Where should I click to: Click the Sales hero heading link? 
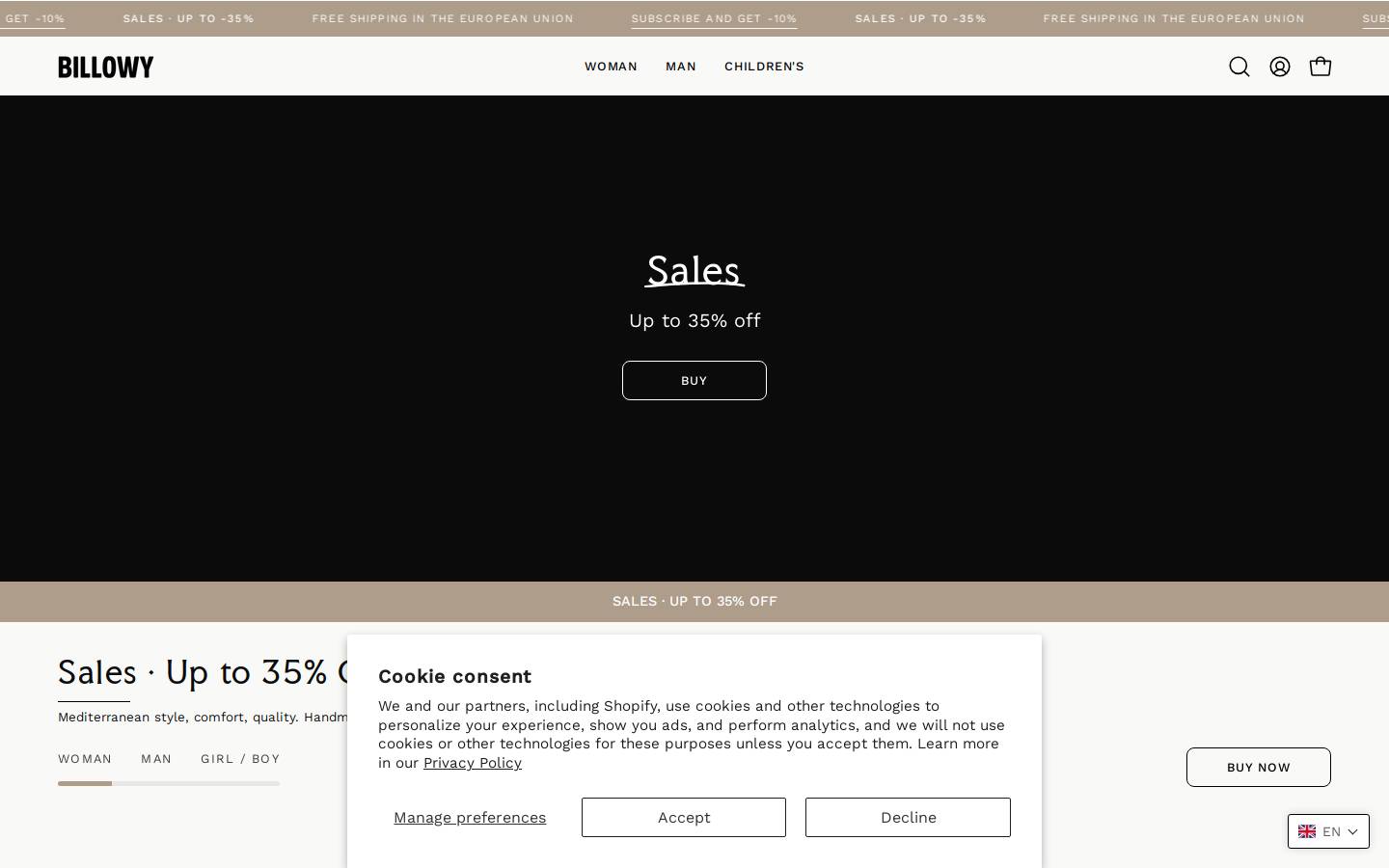pyautogui.click(x=694, y=270)
